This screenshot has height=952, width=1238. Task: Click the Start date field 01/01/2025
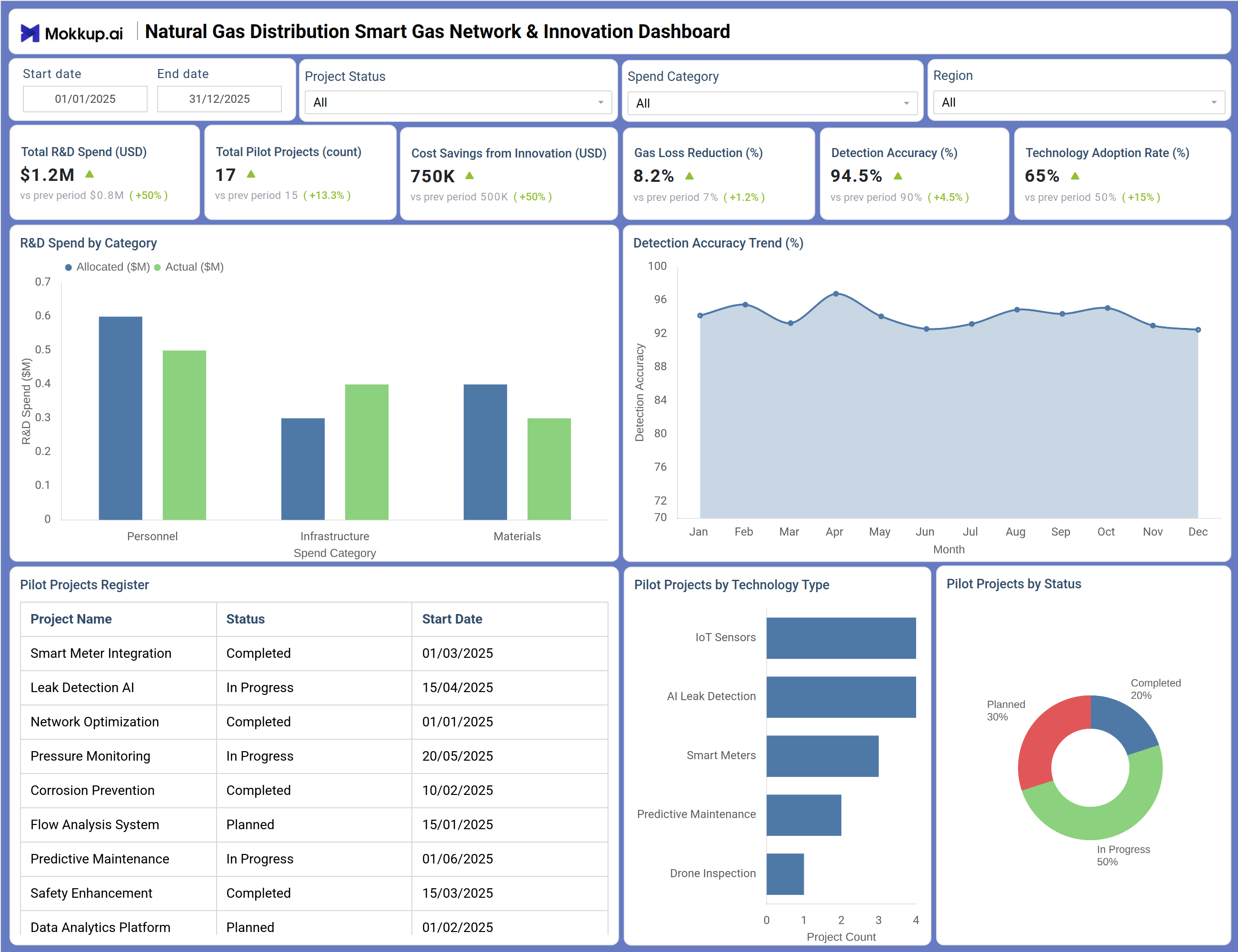(x=85, y=99)
